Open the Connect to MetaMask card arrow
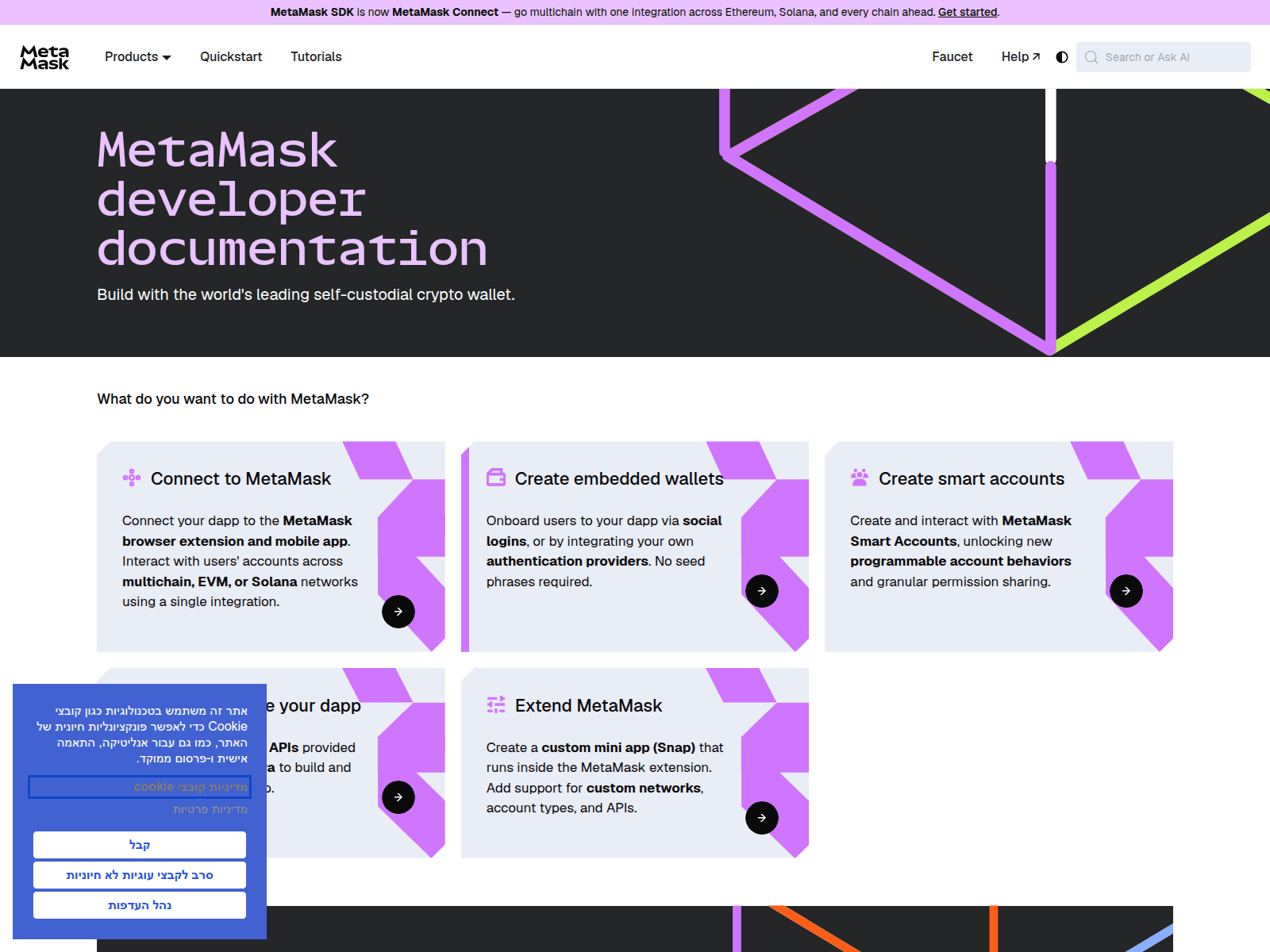This screenshot has width=1270, height=952. (398, 612)
